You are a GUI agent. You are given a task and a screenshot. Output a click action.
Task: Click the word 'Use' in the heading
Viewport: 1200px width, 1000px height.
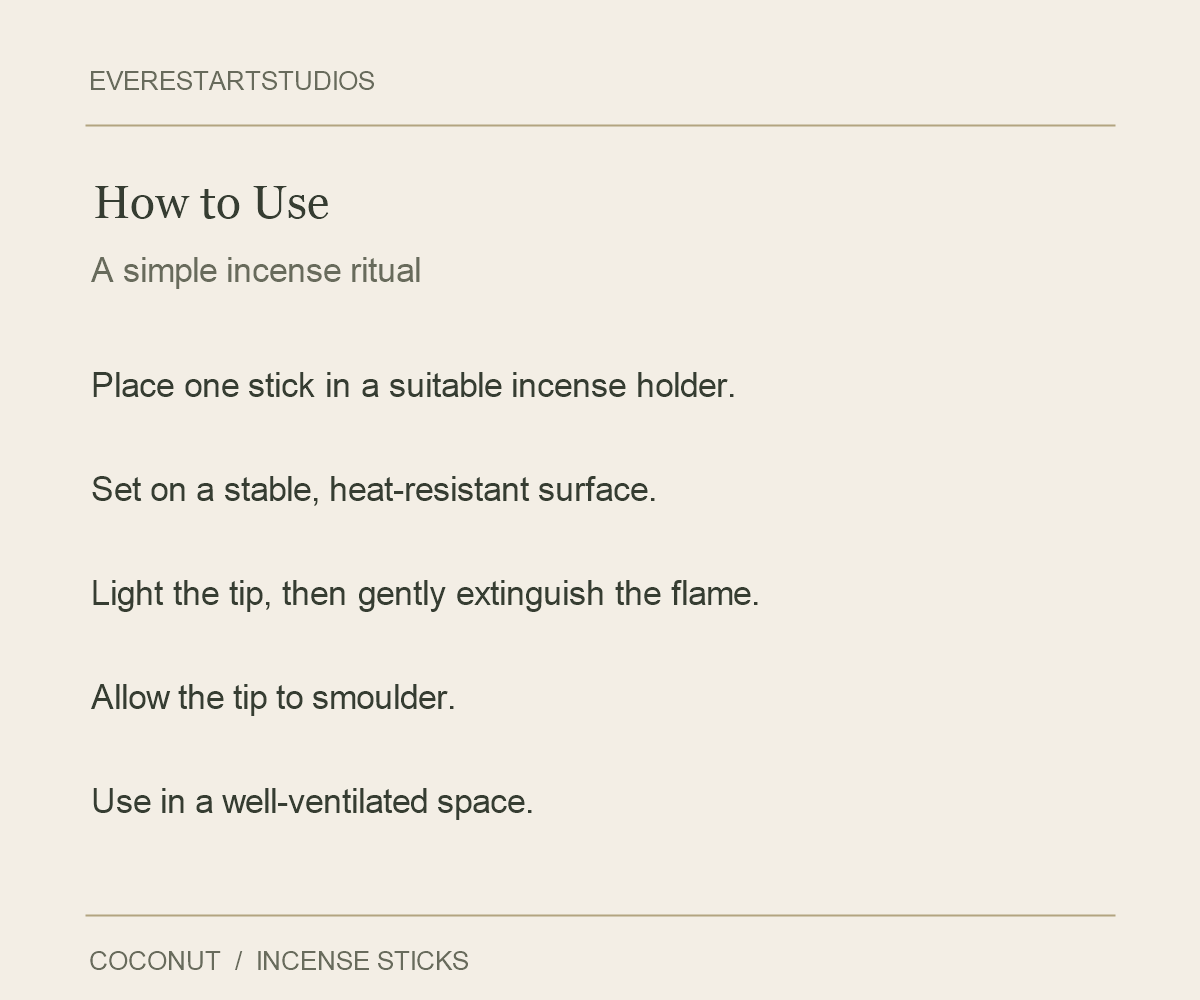pos(291,203)
